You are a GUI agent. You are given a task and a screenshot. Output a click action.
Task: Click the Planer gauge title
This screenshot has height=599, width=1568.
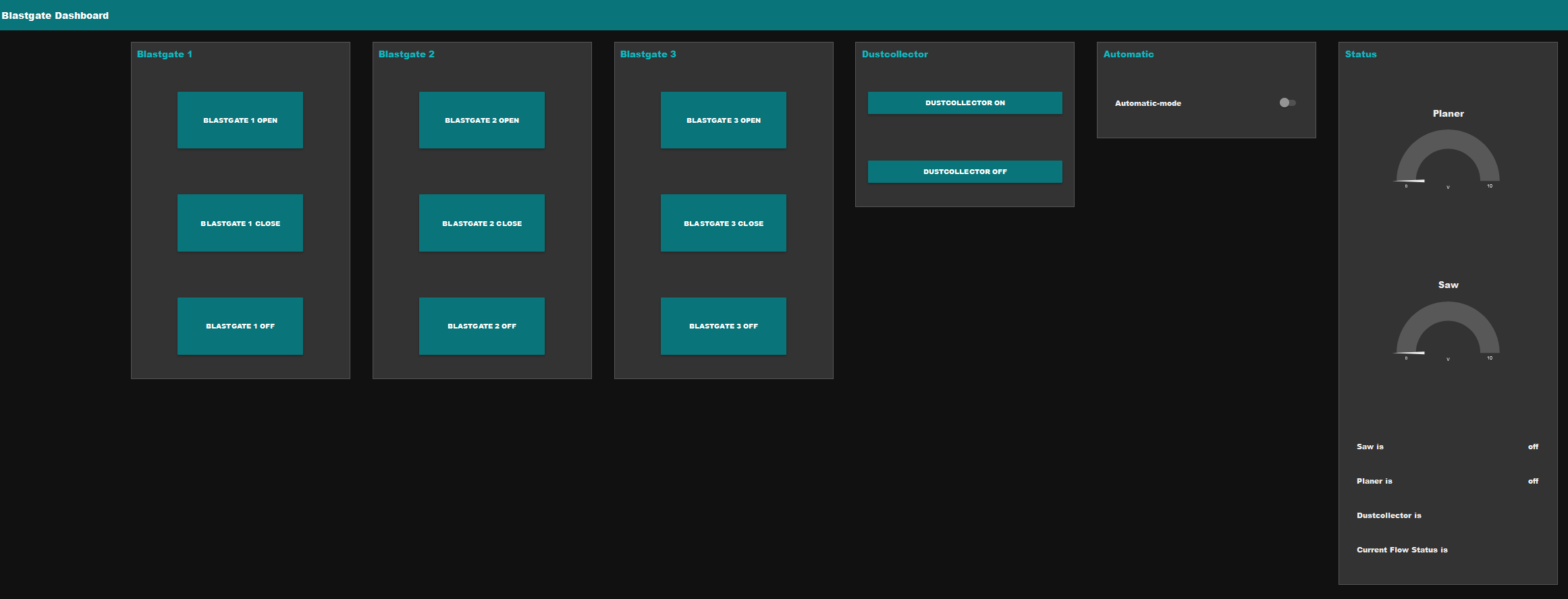(x=1449, y=113)
